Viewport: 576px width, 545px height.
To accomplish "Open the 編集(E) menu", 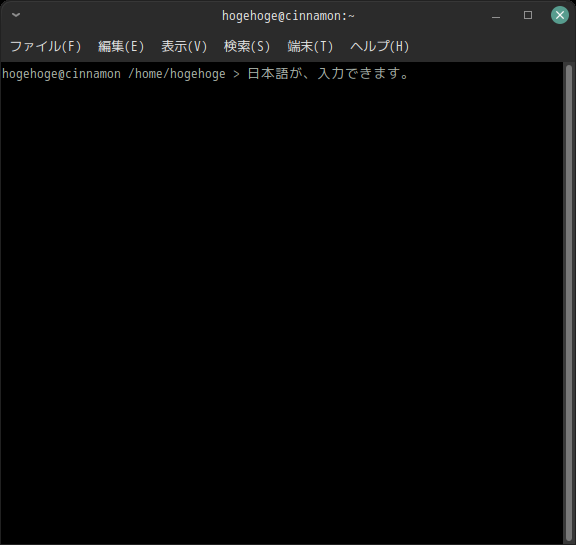I will (x=121, y=46).
